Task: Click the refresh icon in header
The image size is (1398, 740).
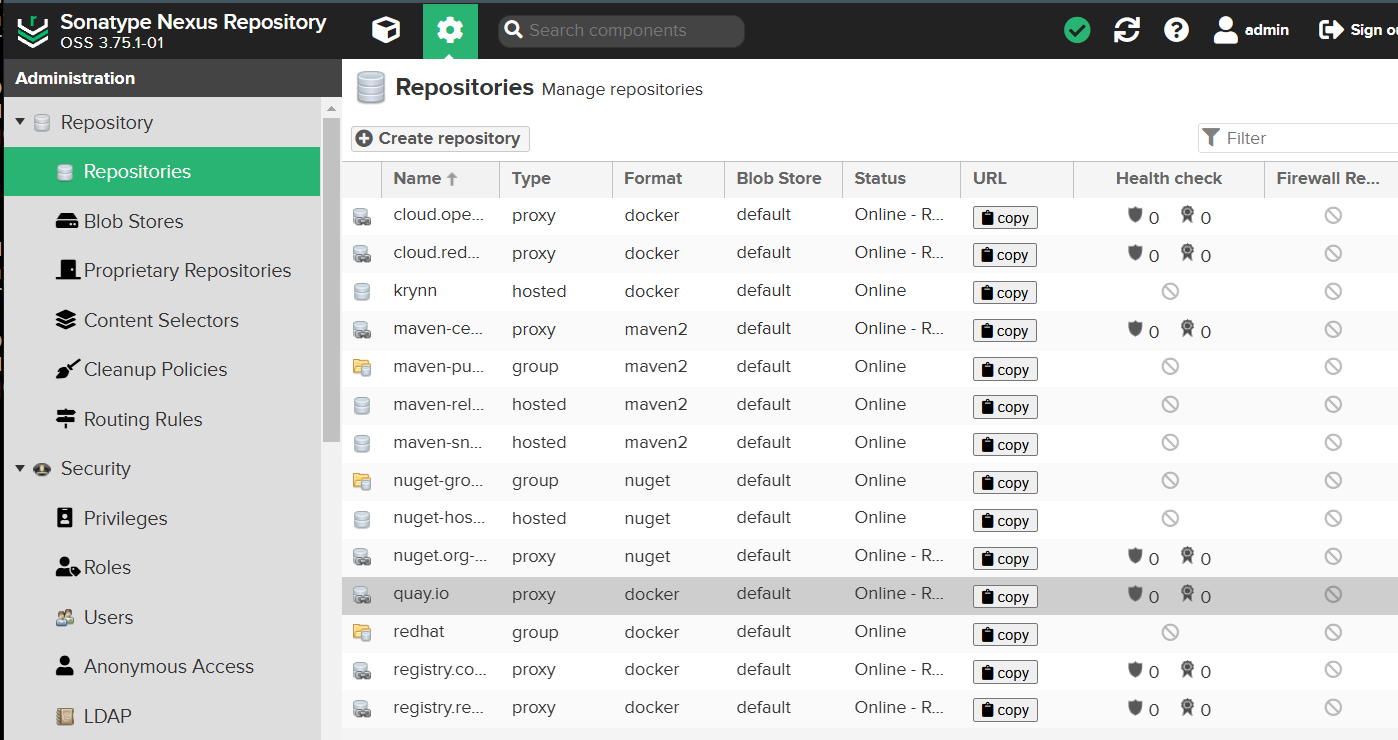Action: click(1127, 31)
